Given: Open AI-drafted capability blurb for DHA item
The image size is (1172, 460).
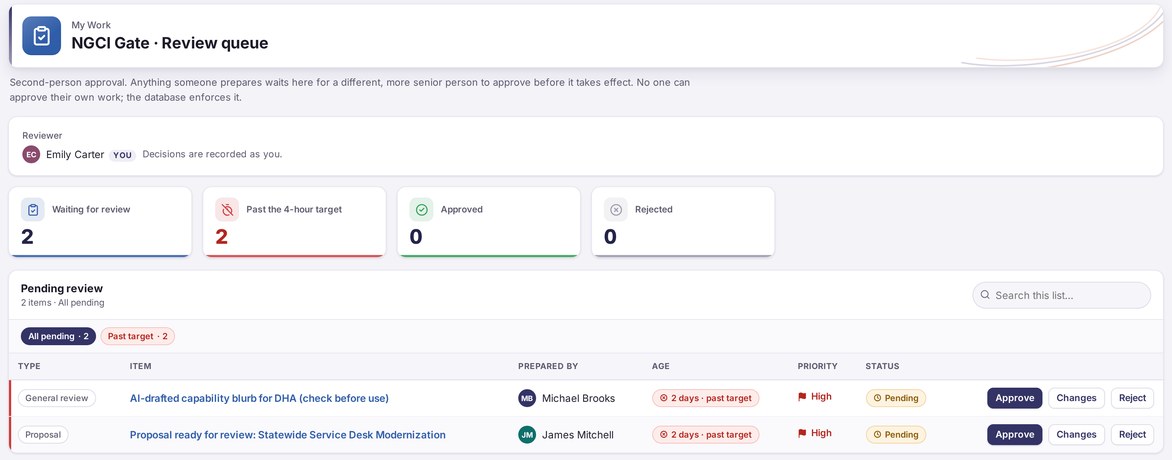Looking at the screenshot, I should click(259, 399).
